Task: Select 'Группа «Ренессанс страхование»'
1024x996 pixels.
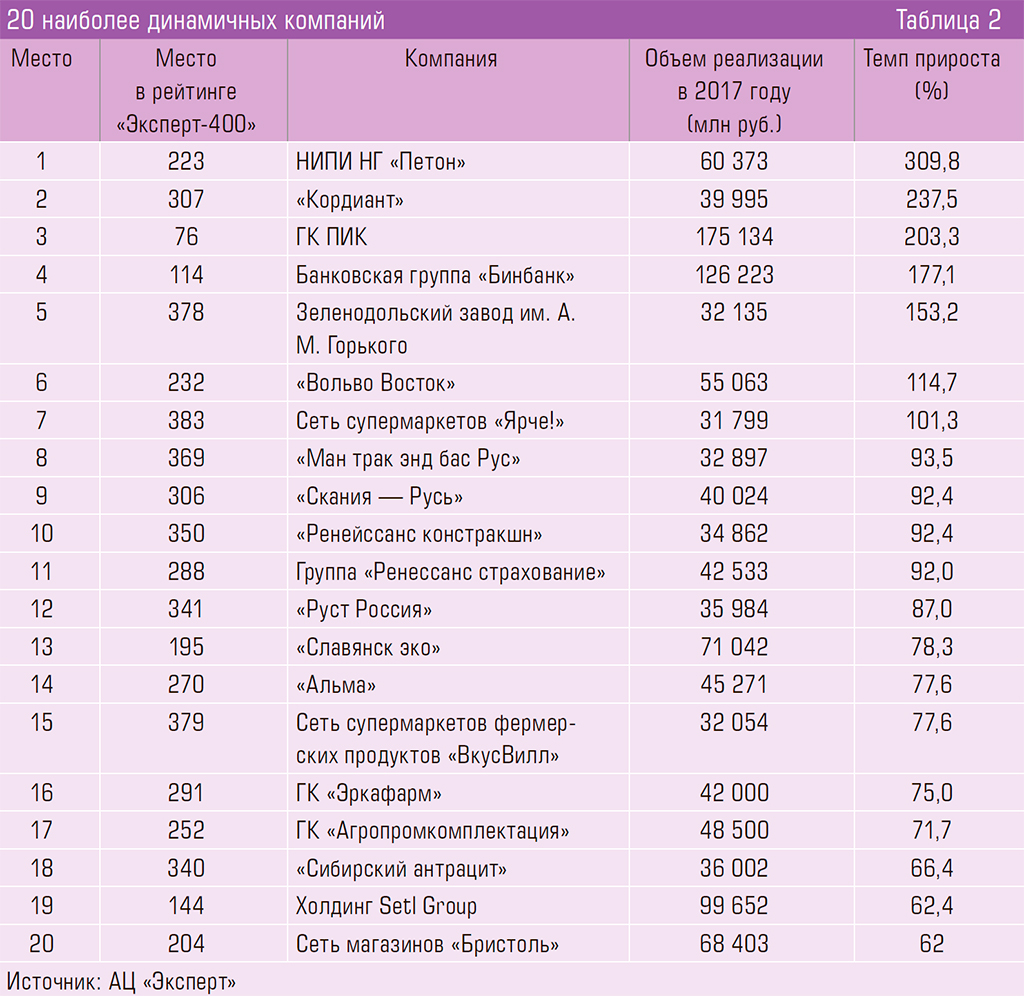Action: [x=451, y=572]
